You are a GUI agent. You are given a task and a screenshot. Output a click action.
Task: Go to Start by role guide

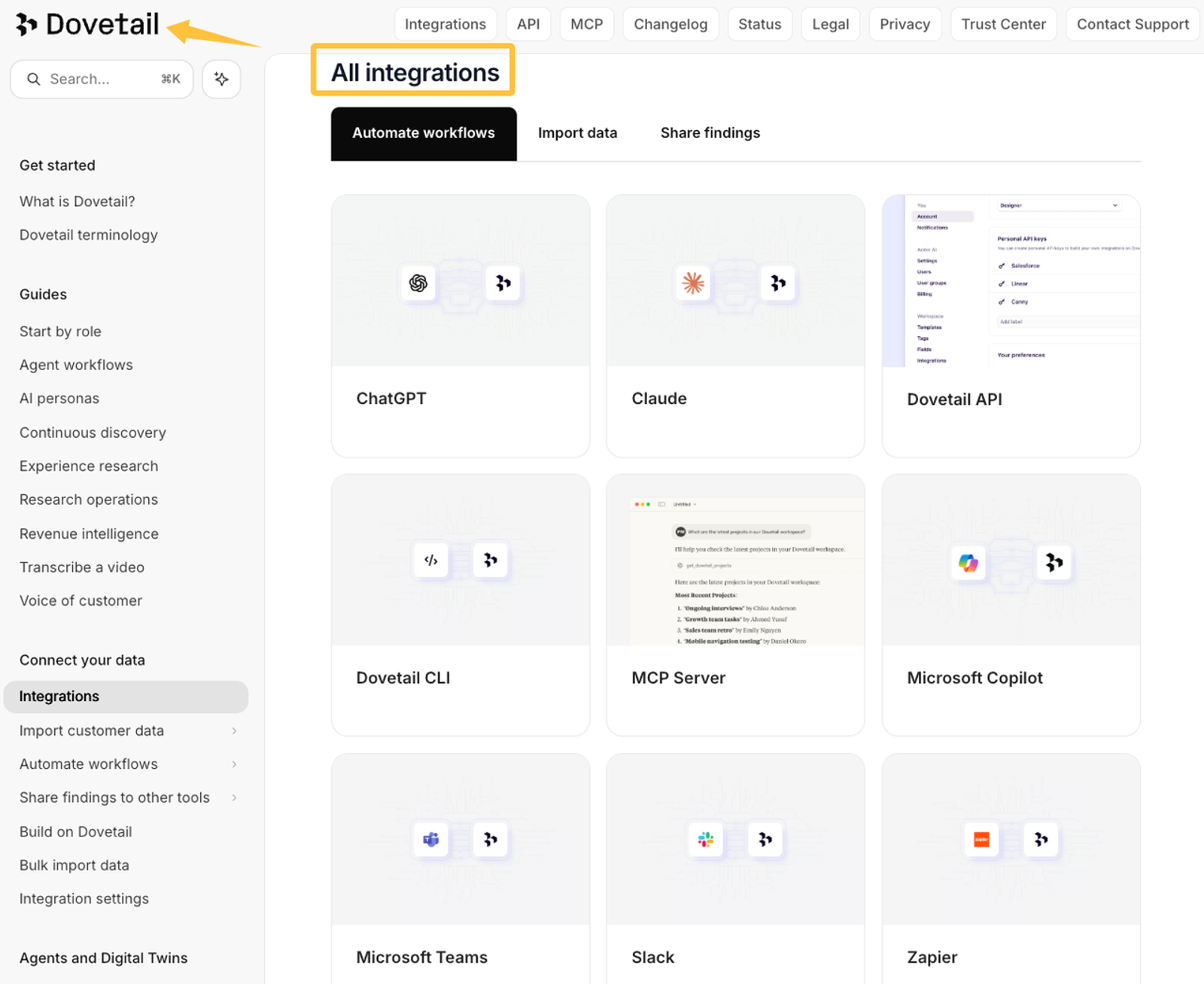tap(60, 332)
